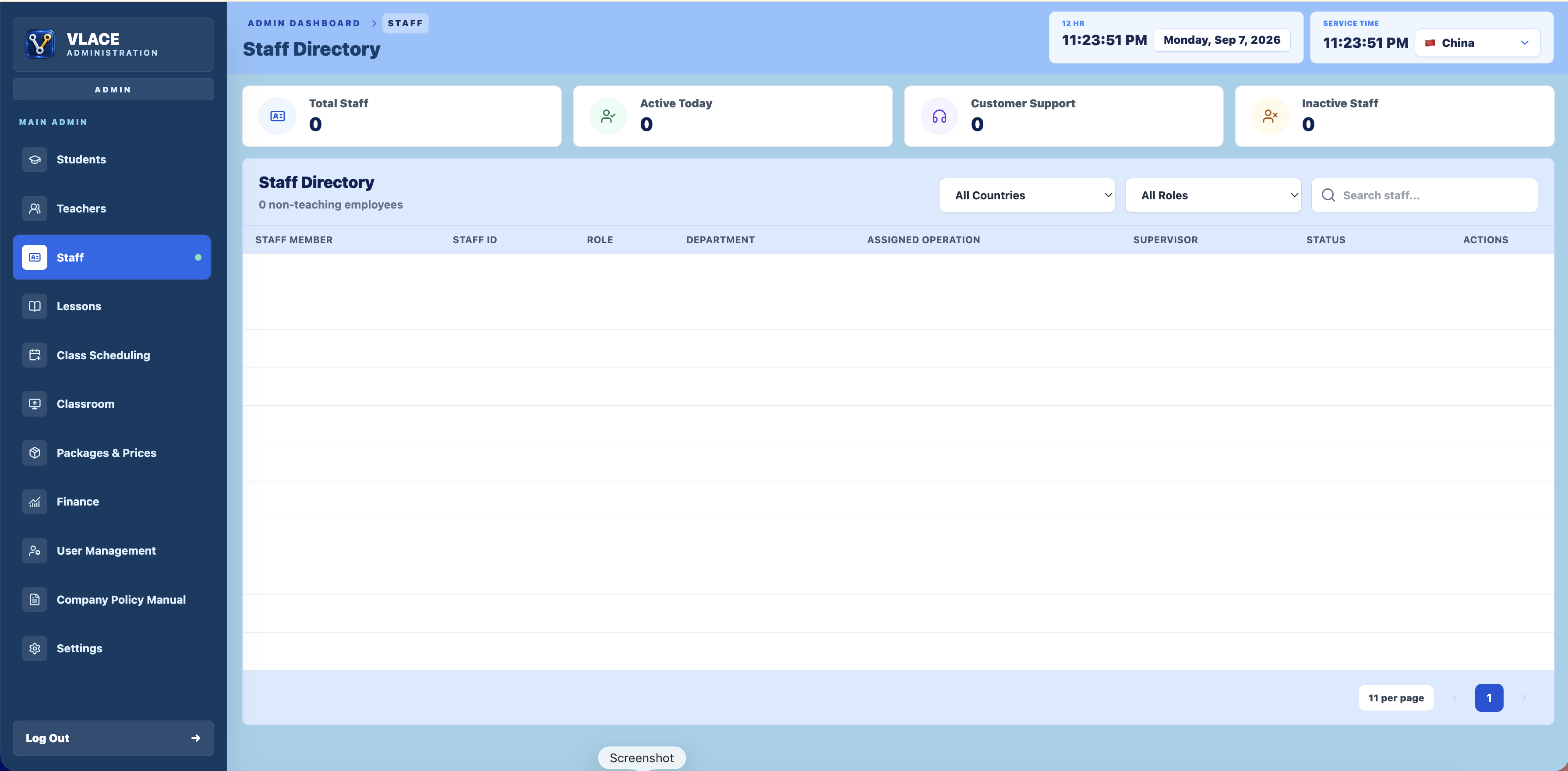1568x771 pixels.
Task: Click the search magnifier icon
Action: (1328, 195)
